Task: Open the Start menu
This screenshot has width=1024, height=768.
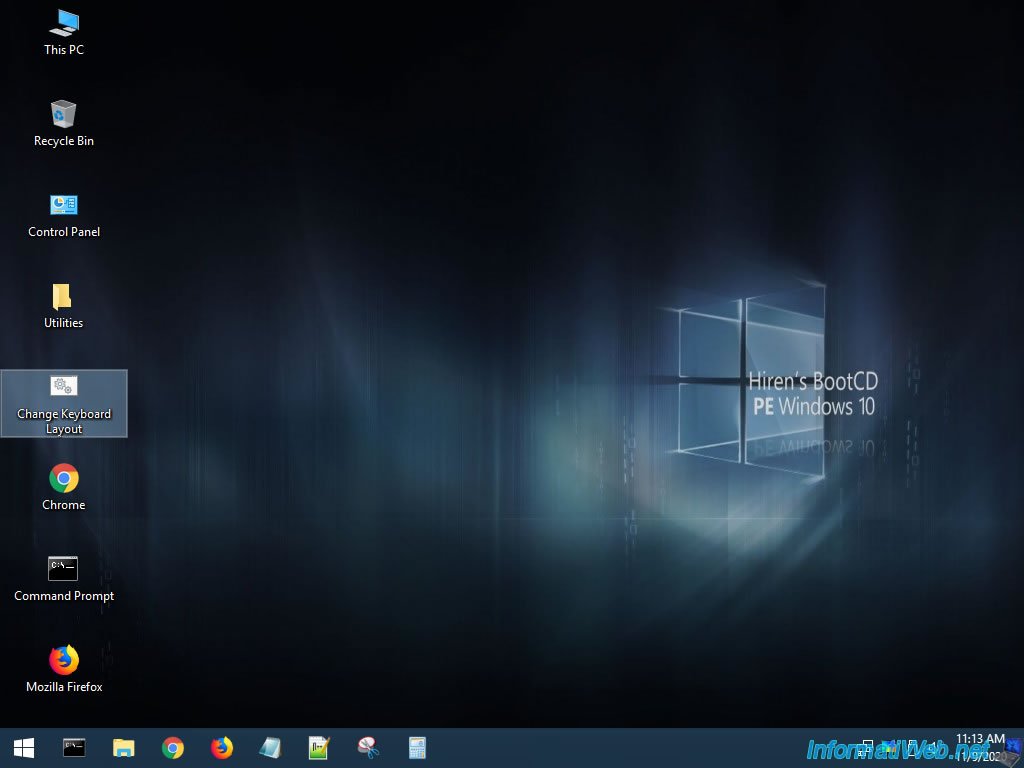Action: tap(24, 748)
